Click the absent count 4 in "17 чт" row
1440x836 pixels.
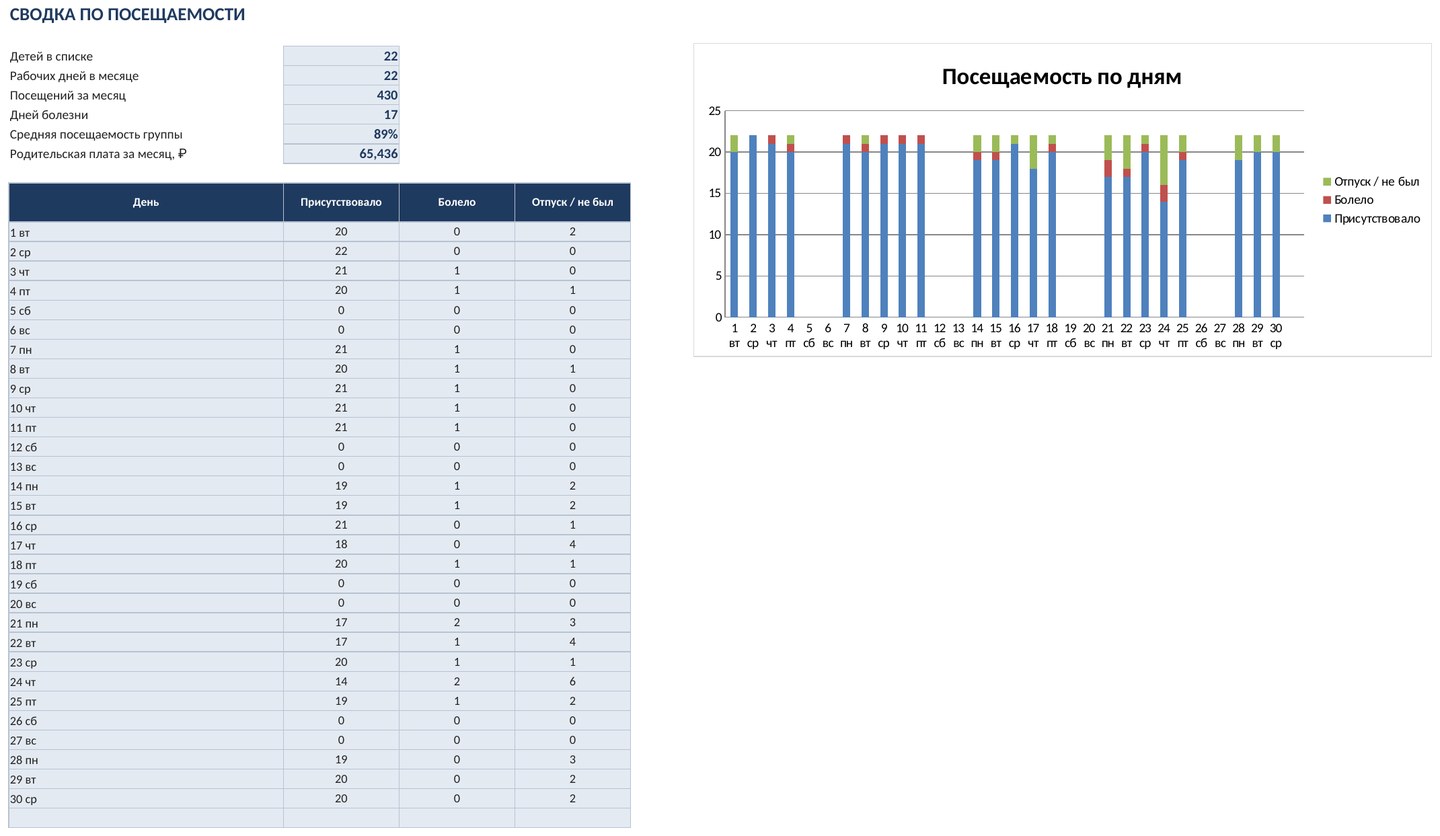tap(573, 545)
